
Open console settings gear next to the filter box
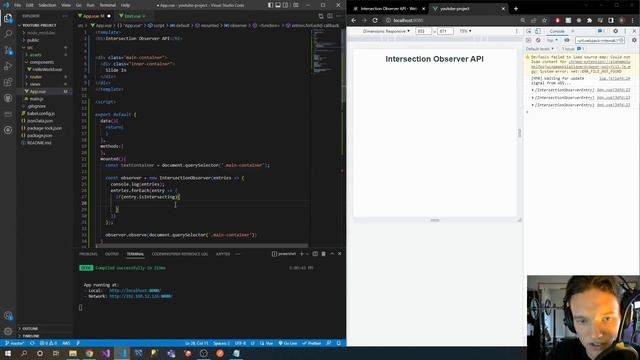coord(634,40)
